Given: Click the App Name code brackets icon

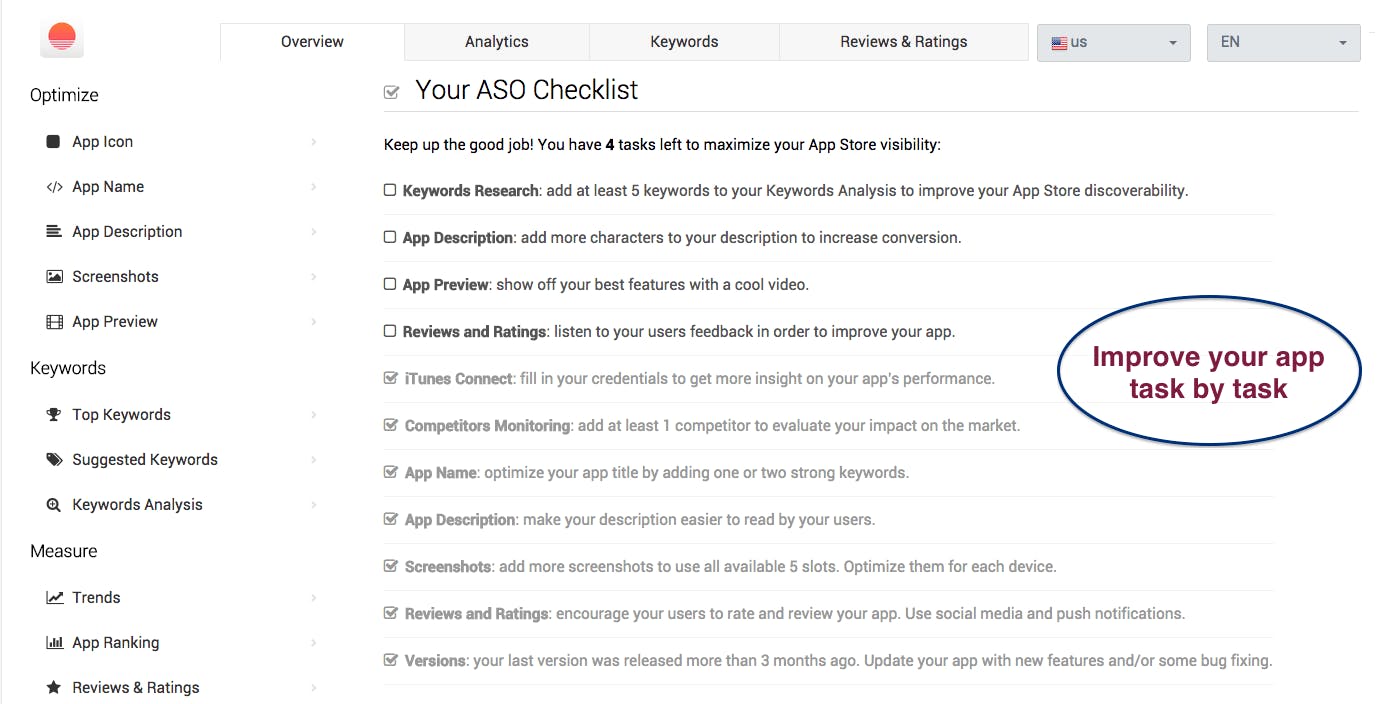Looking at the screenshot, I should coord(54,187).
